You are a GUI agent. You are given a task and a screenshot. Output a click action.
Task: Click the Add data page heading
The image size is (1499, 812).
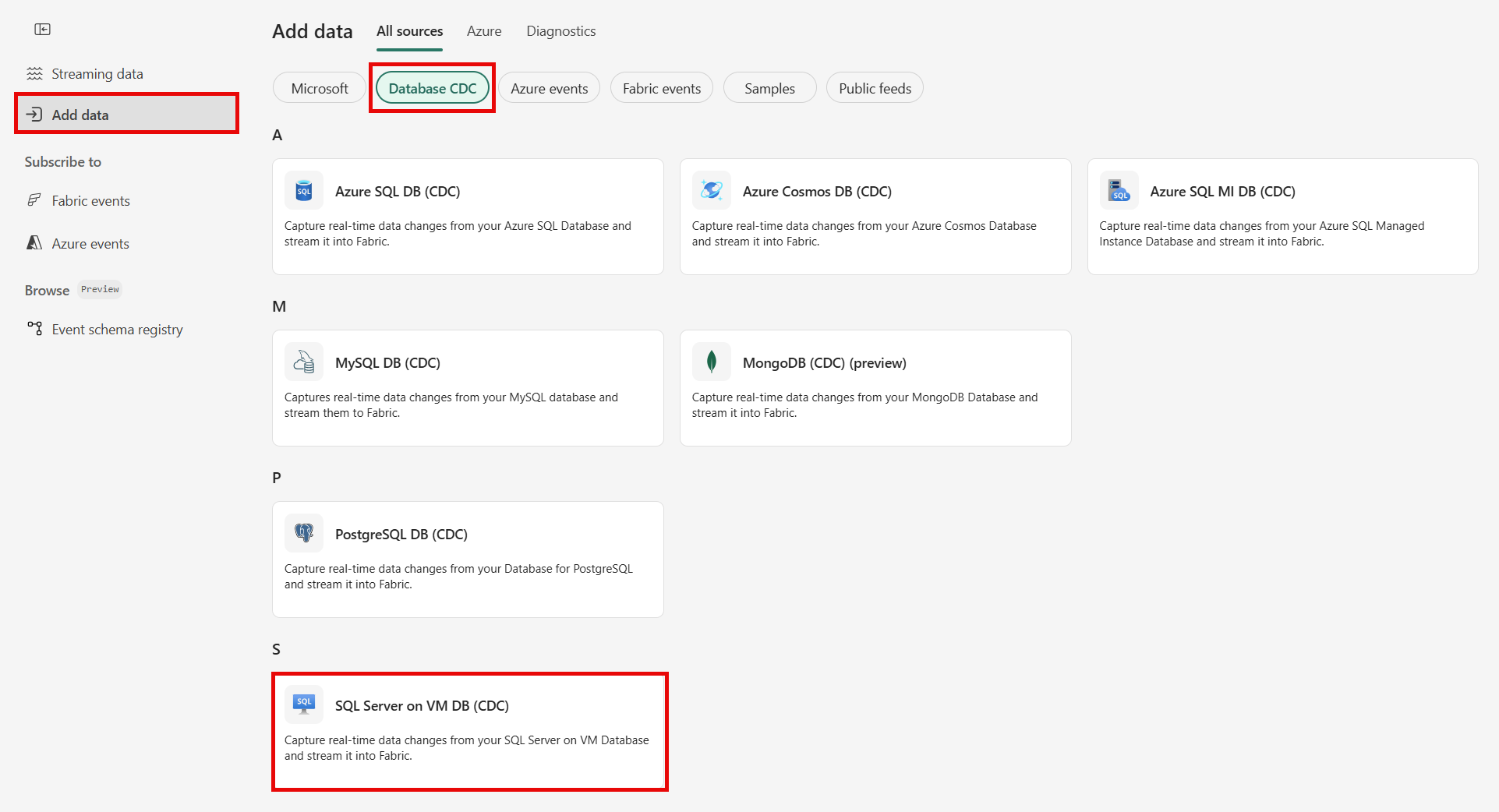pos(313,31)
